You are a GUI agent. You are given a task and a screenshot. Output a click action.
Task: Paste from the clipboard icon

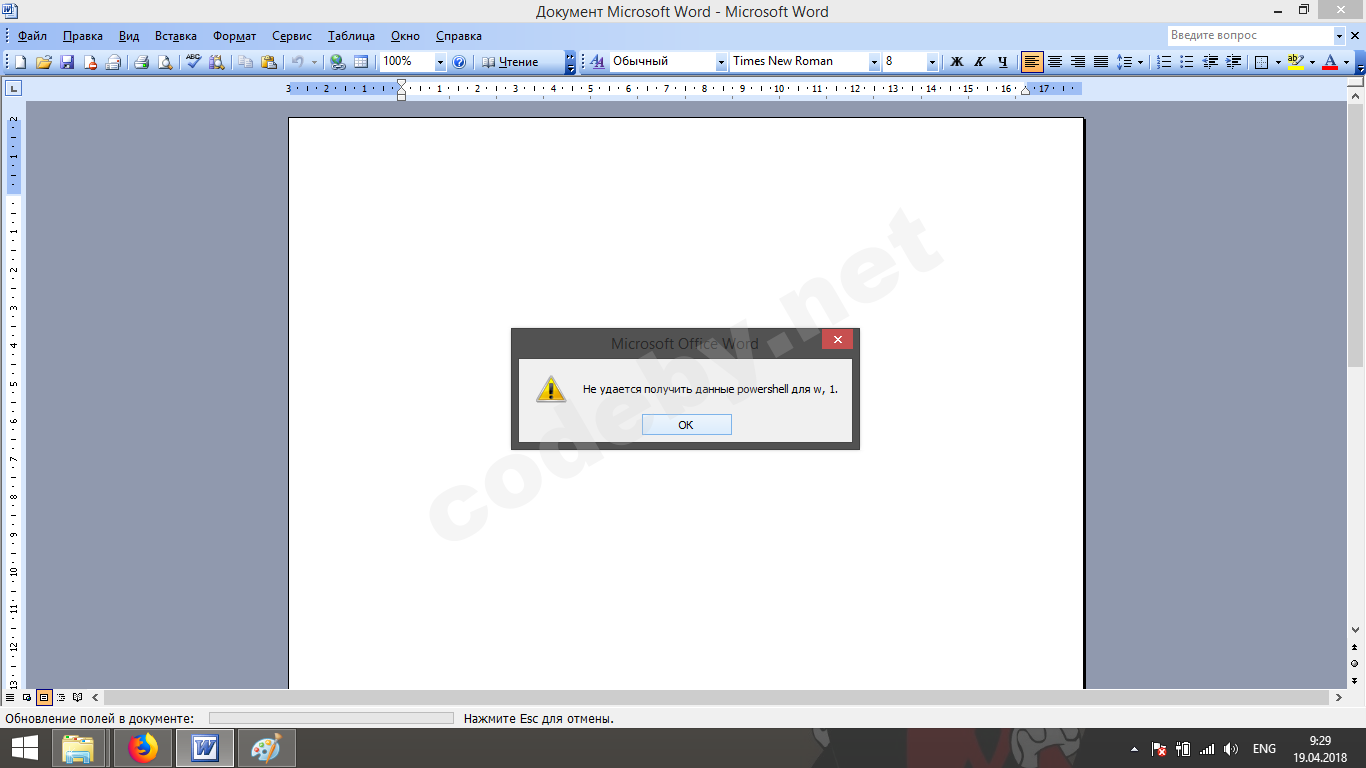[x=268, y=62]
